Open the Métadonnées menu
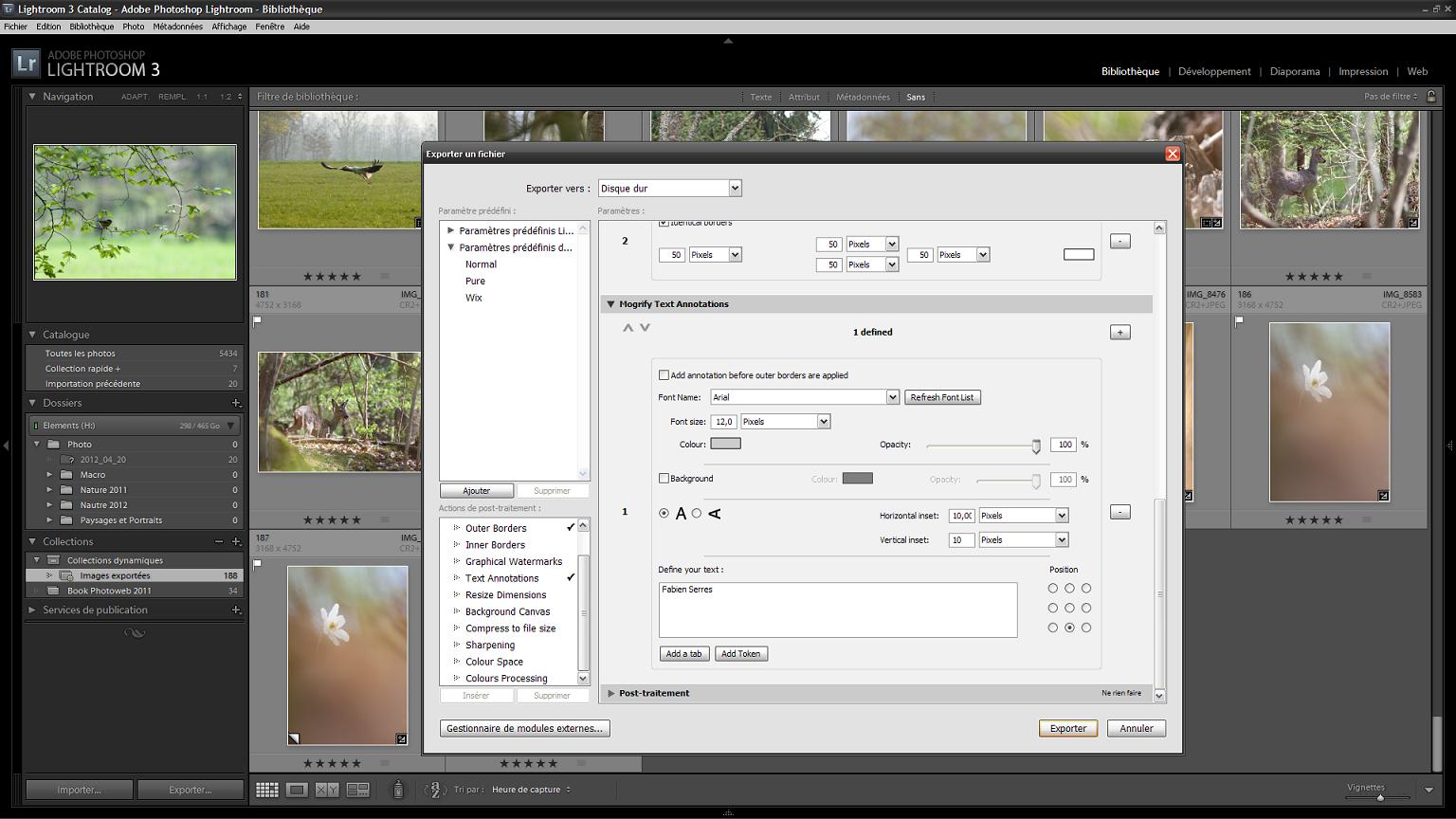The image size is (1456, 819). 177,27
